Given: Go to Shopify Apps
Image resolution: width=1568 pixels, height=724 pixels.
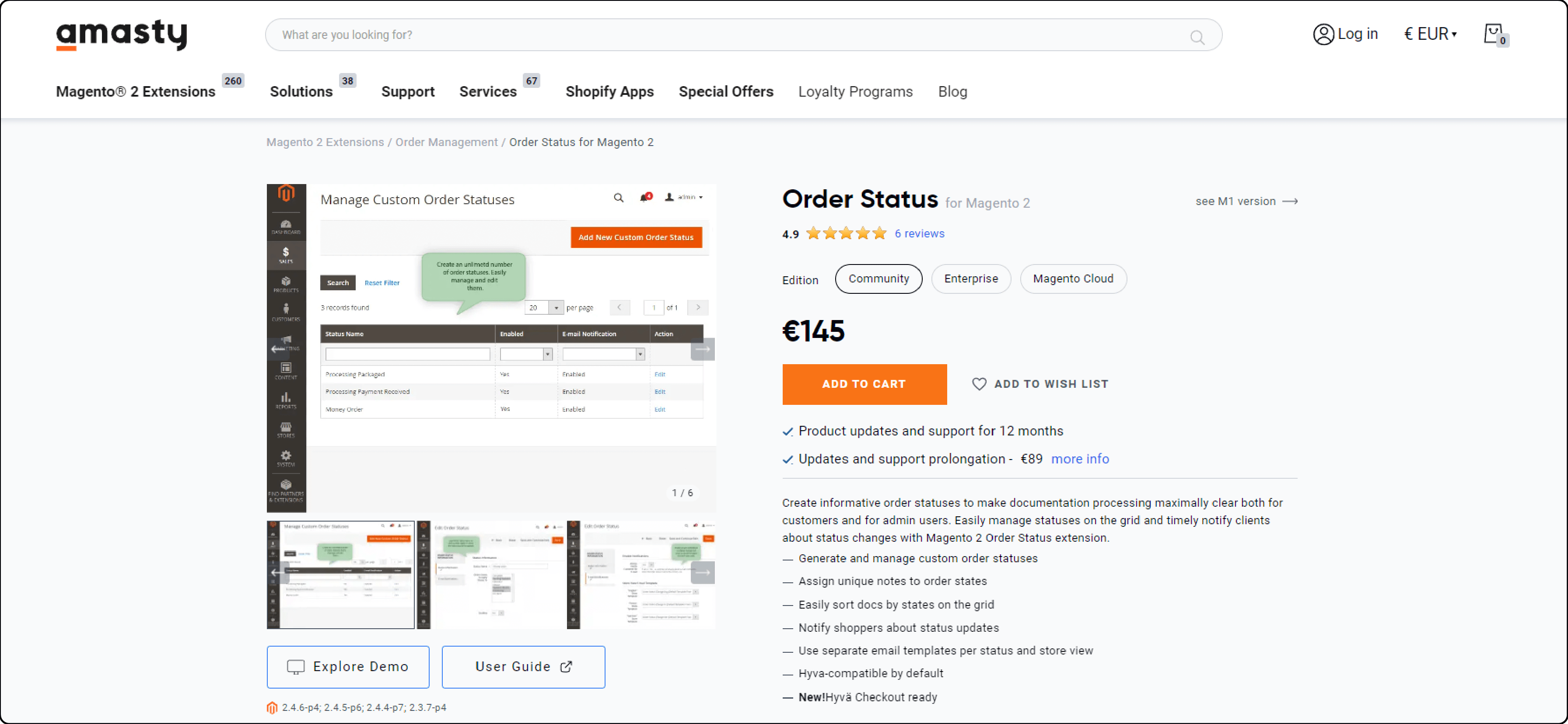Looking at the screenshot, I should (609, 92).
